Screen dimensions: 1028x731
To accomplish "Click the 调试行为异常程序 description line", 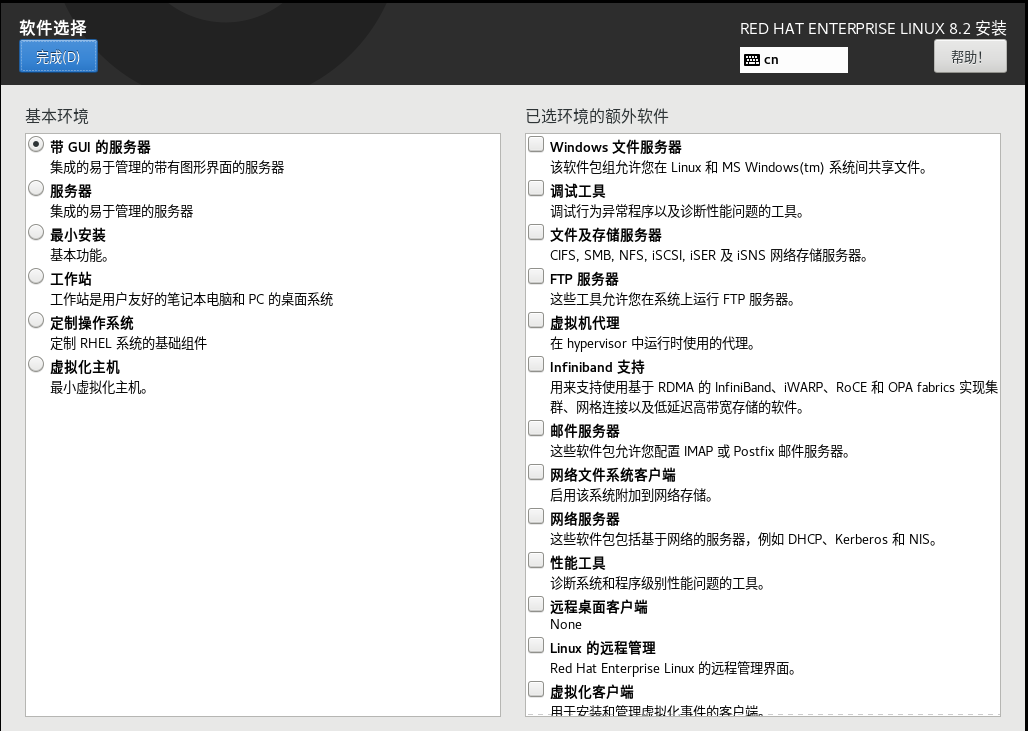I will click(x=678, y=212).
